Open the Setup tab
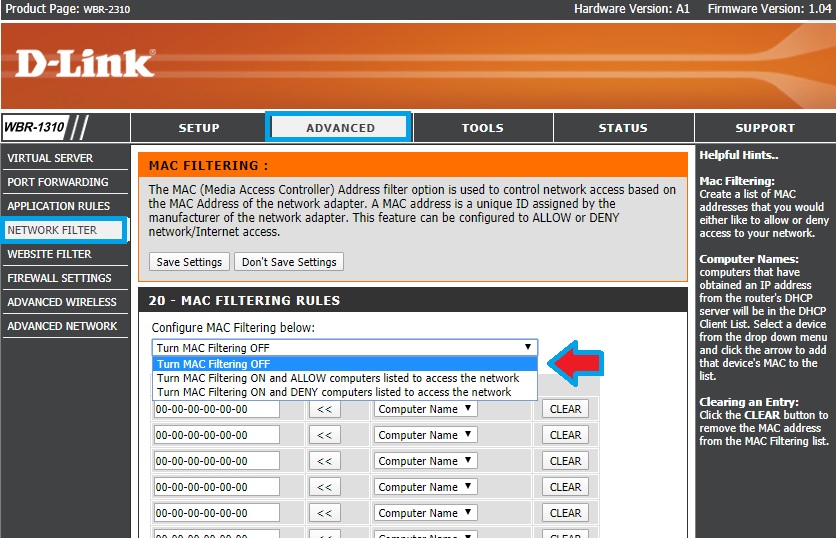This screenshot has width=836, height=538. click(199, 128)
